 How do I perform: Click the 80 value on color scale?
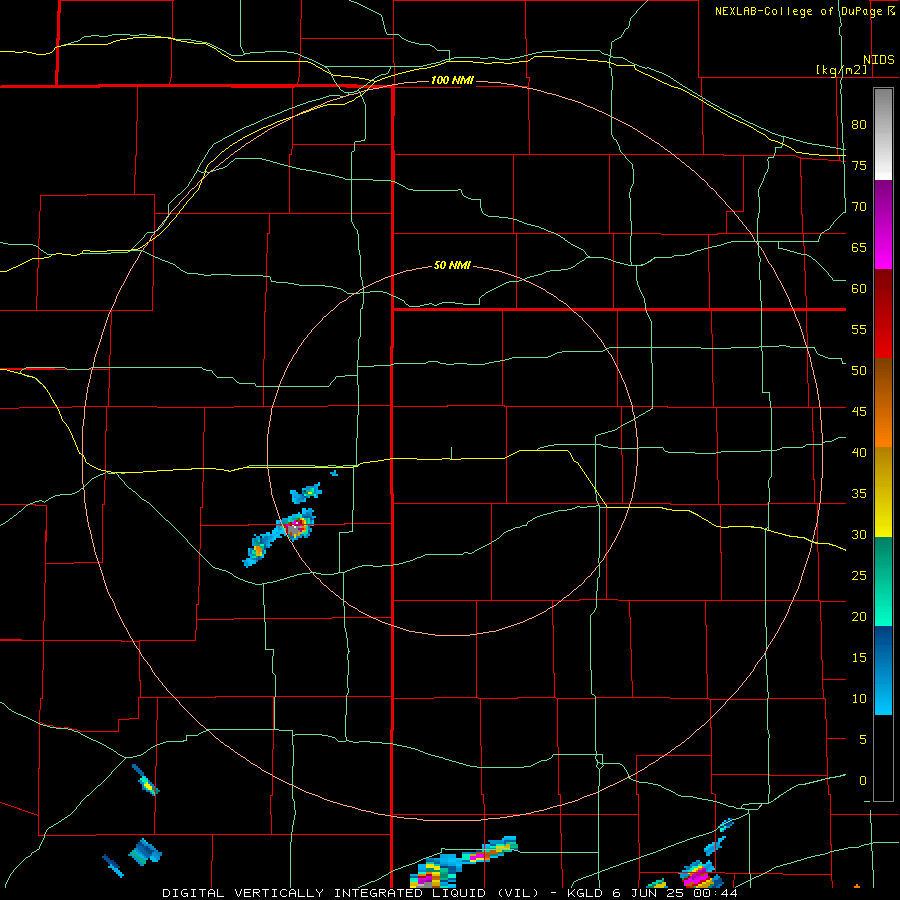(x=859, y=125)
